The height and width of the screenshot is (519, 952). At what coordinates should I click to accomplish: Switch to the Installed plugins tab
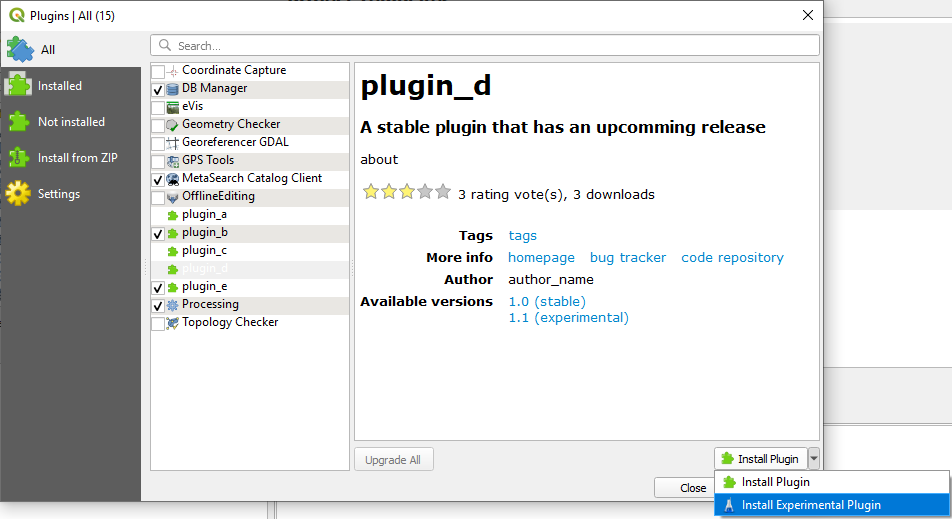[71, 86]
